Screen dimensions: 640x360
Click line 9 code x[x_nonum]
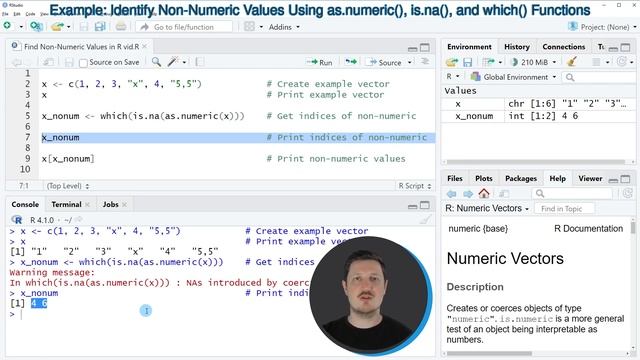click(68, 159)
